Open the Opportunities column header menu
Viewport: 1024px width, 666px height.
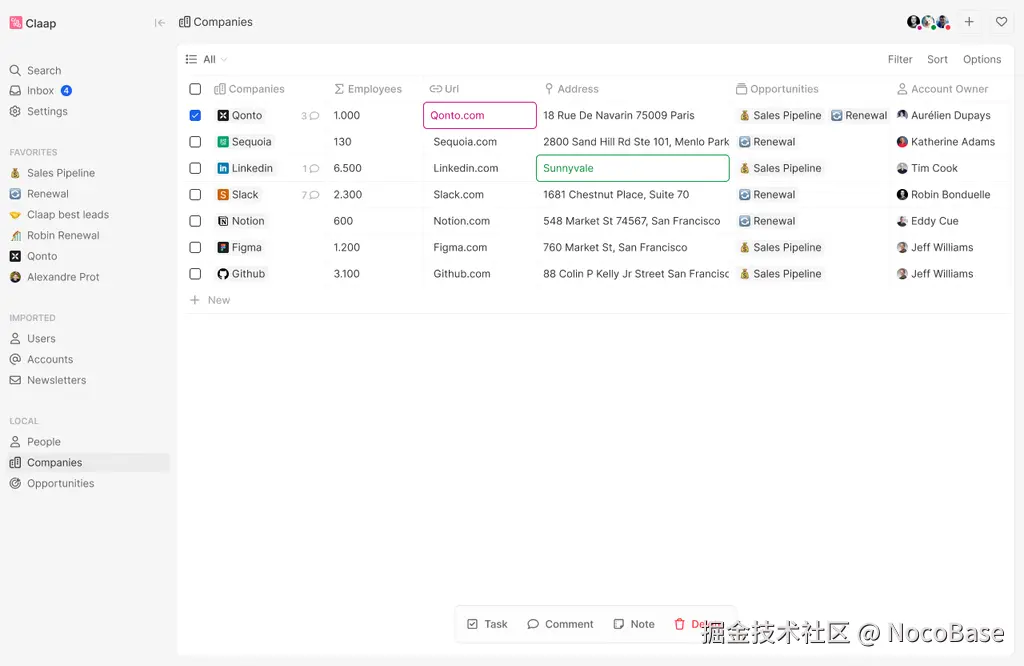click(777, 89)
